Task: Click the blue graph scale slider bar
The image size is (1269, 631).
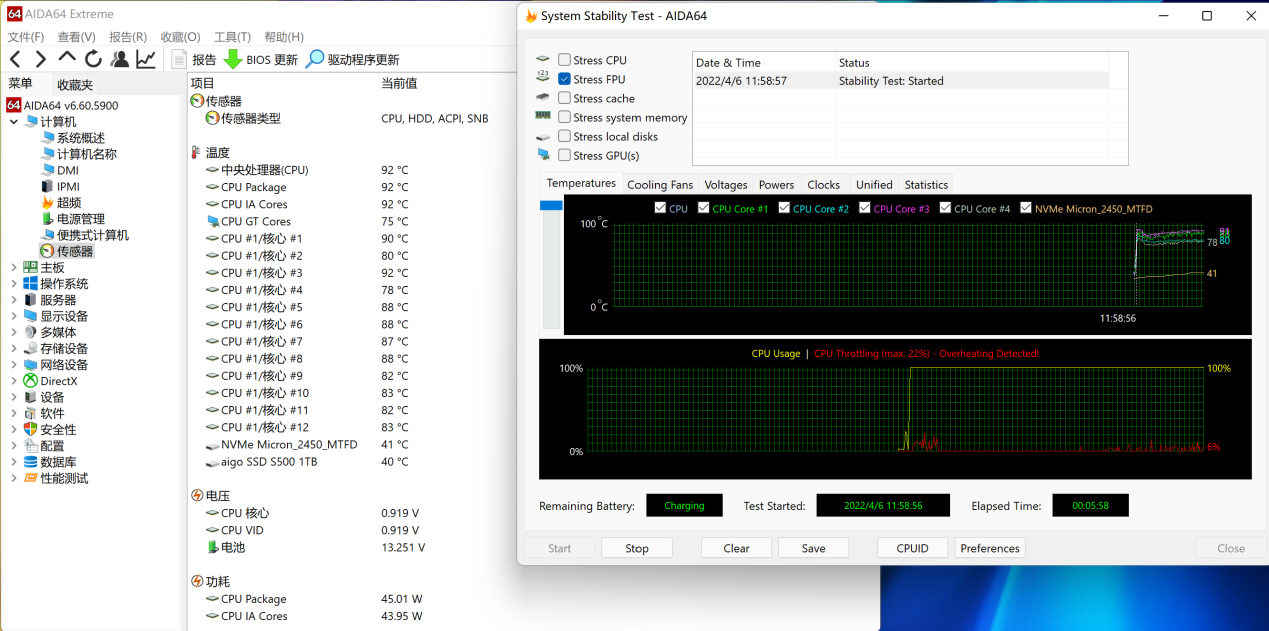Action: point(551,205)
